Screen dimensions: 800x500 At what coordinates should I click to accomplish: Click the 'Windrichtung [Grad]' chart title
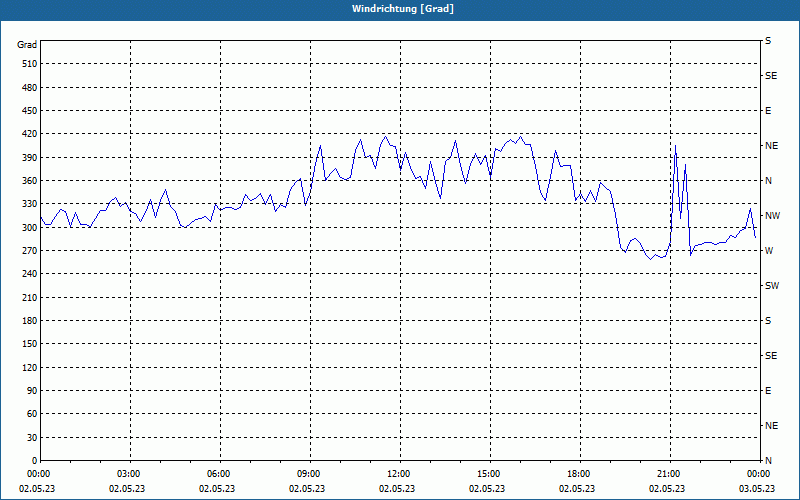pyautogui.click(x=403, y=9)
